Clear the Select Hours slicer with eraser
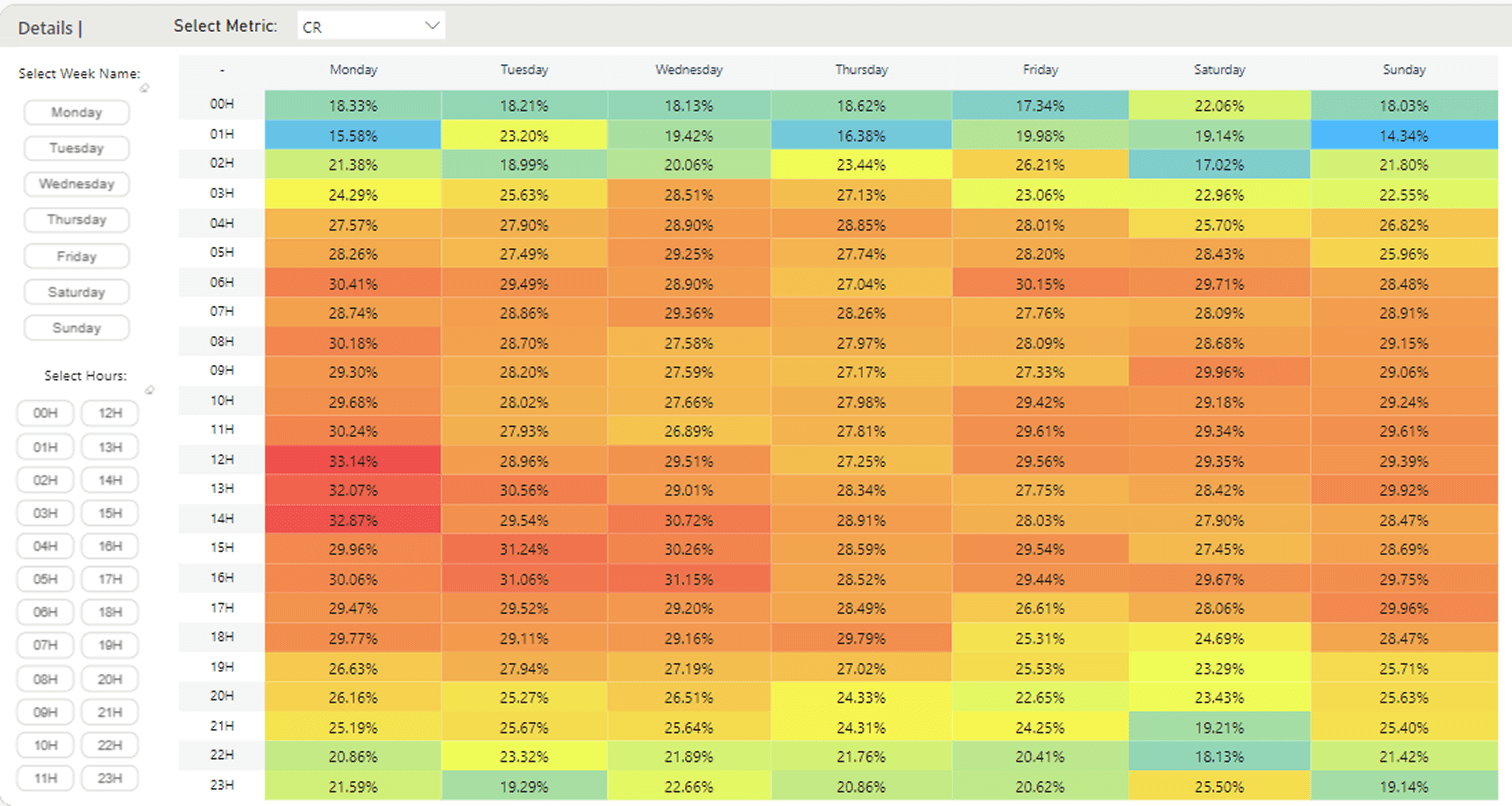Screen dimensions: 1512x806 click(150, 390)
